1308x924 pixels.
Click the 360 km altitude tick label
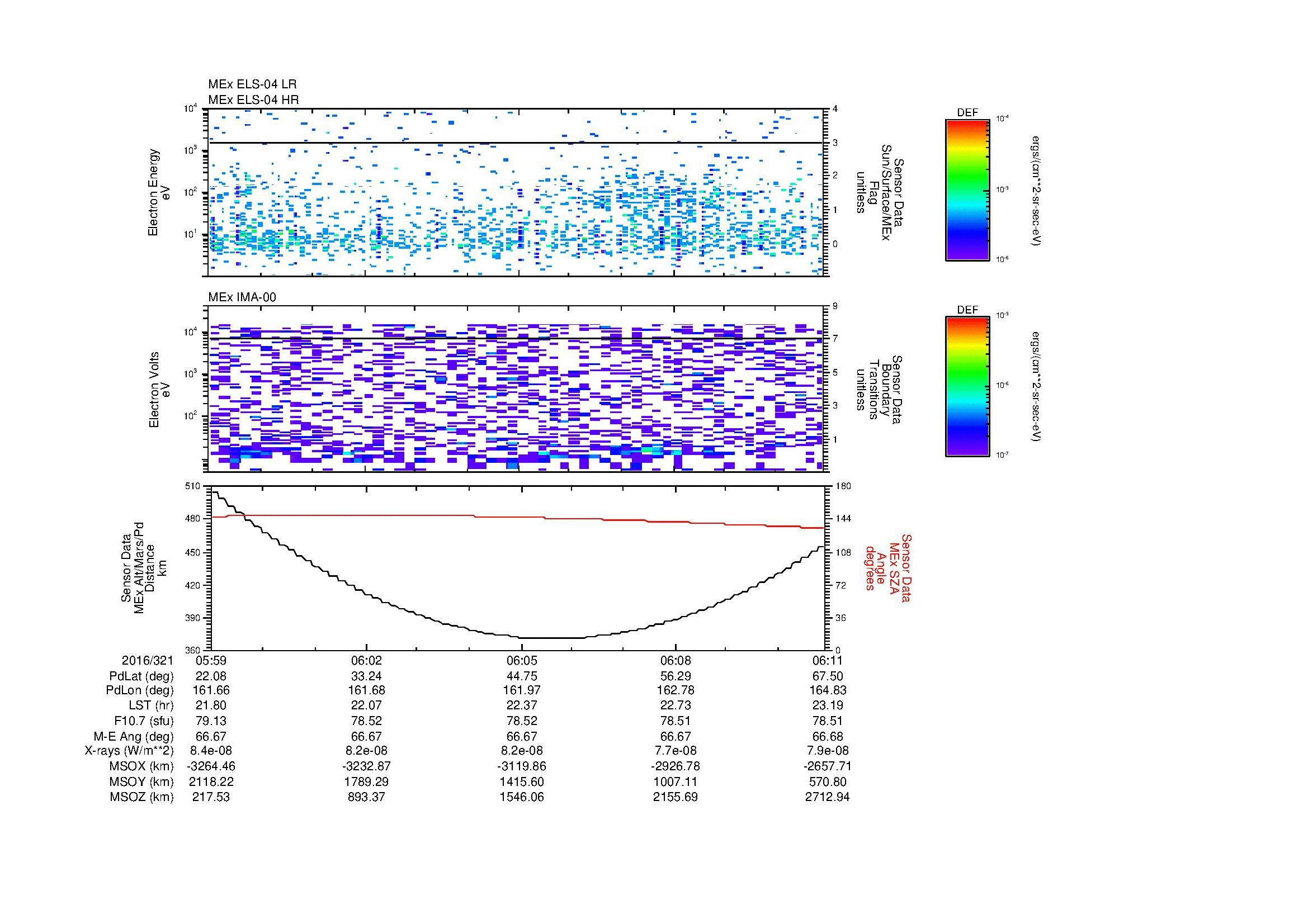point(193,650)
